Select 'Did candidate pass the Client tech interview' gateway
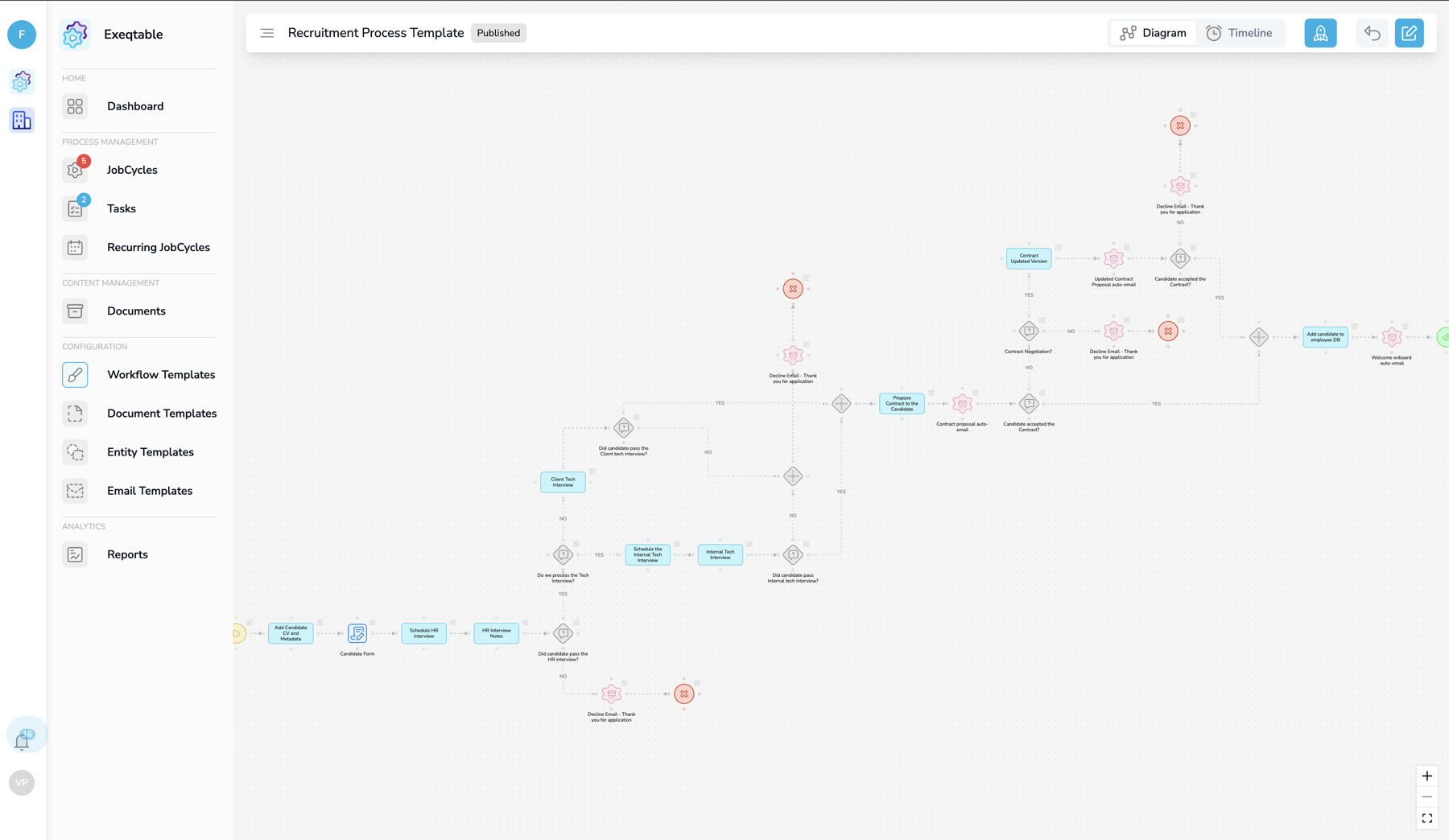Image resolution: width=1449 pixels, height=840 pixels. pos(623,427)
